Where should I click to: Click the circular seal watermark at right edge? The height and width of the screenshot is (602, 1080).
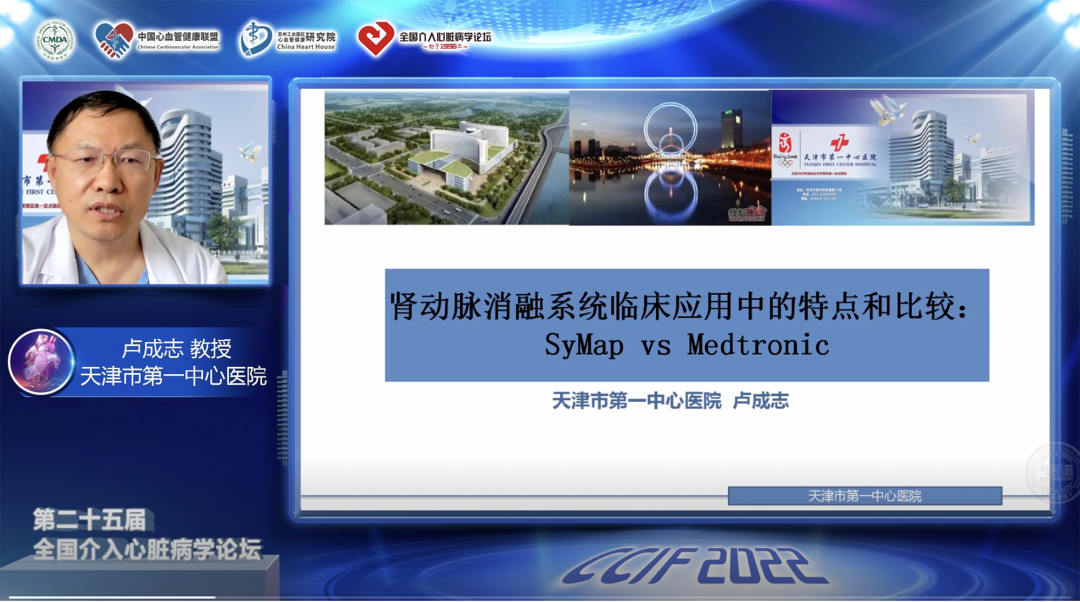1053,471
